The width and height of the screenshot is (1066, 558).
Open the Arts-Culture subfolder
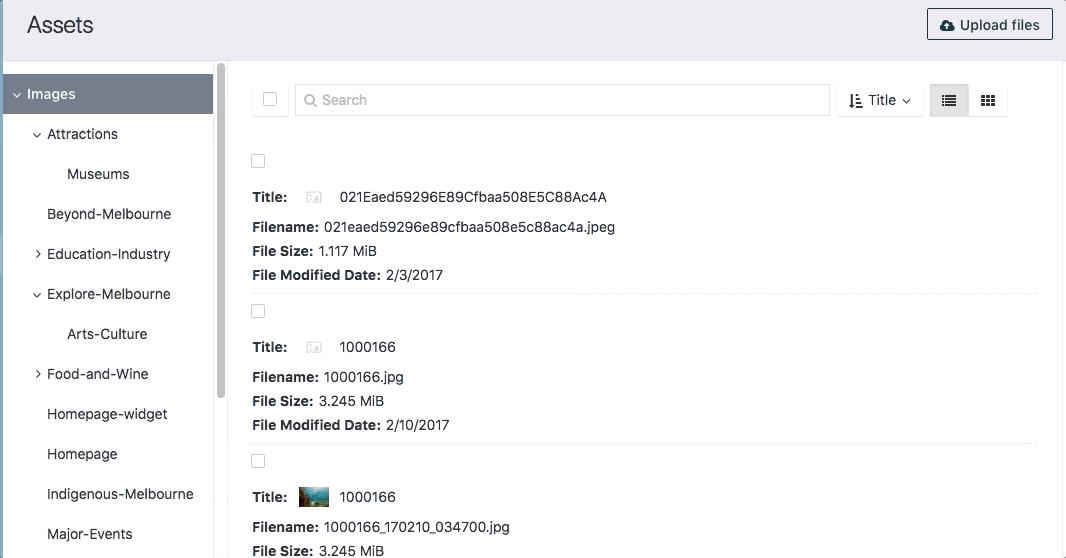click(107, 334)
